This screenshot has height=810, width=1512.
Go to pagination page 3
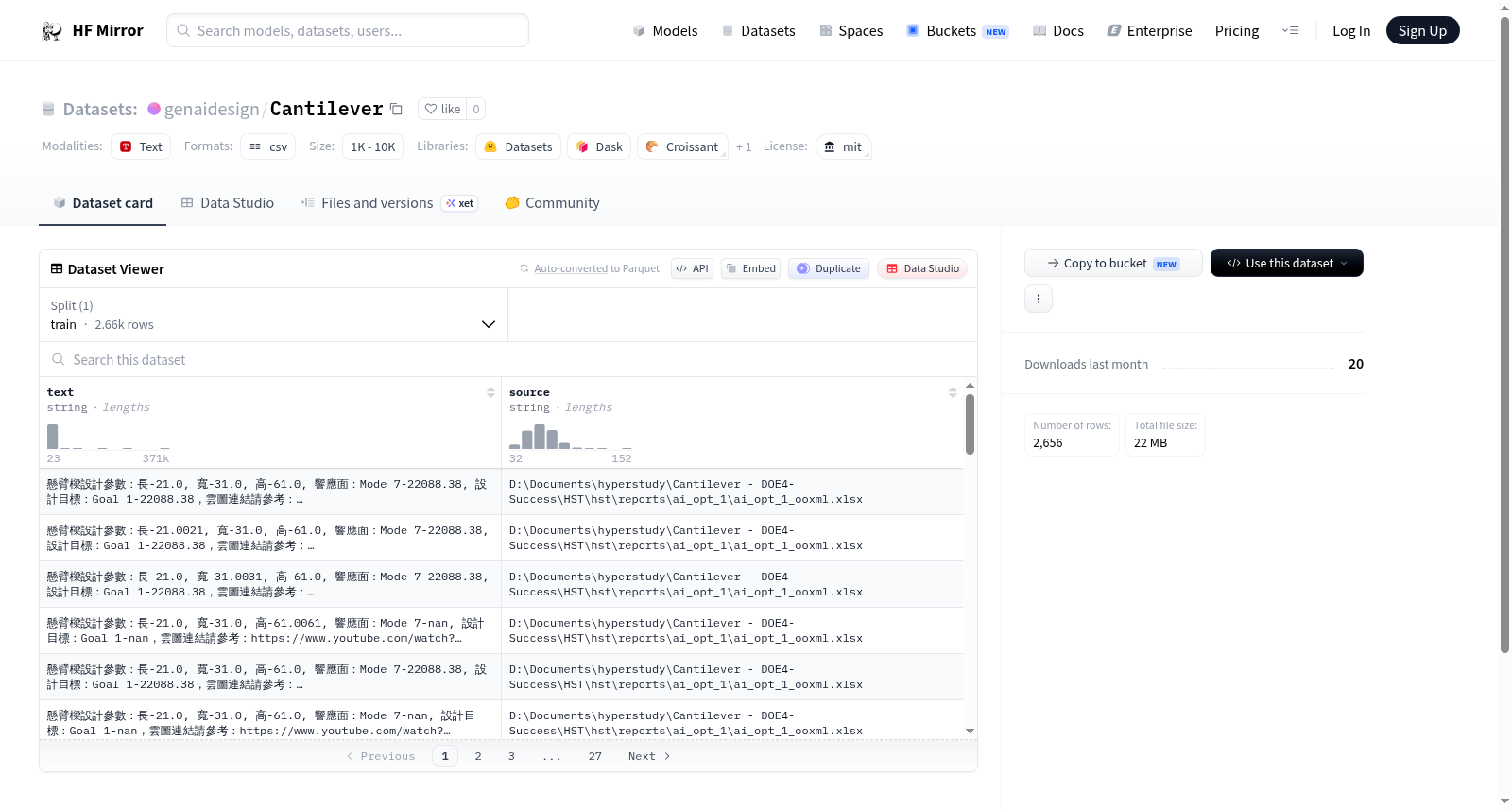tap(511, 756)
